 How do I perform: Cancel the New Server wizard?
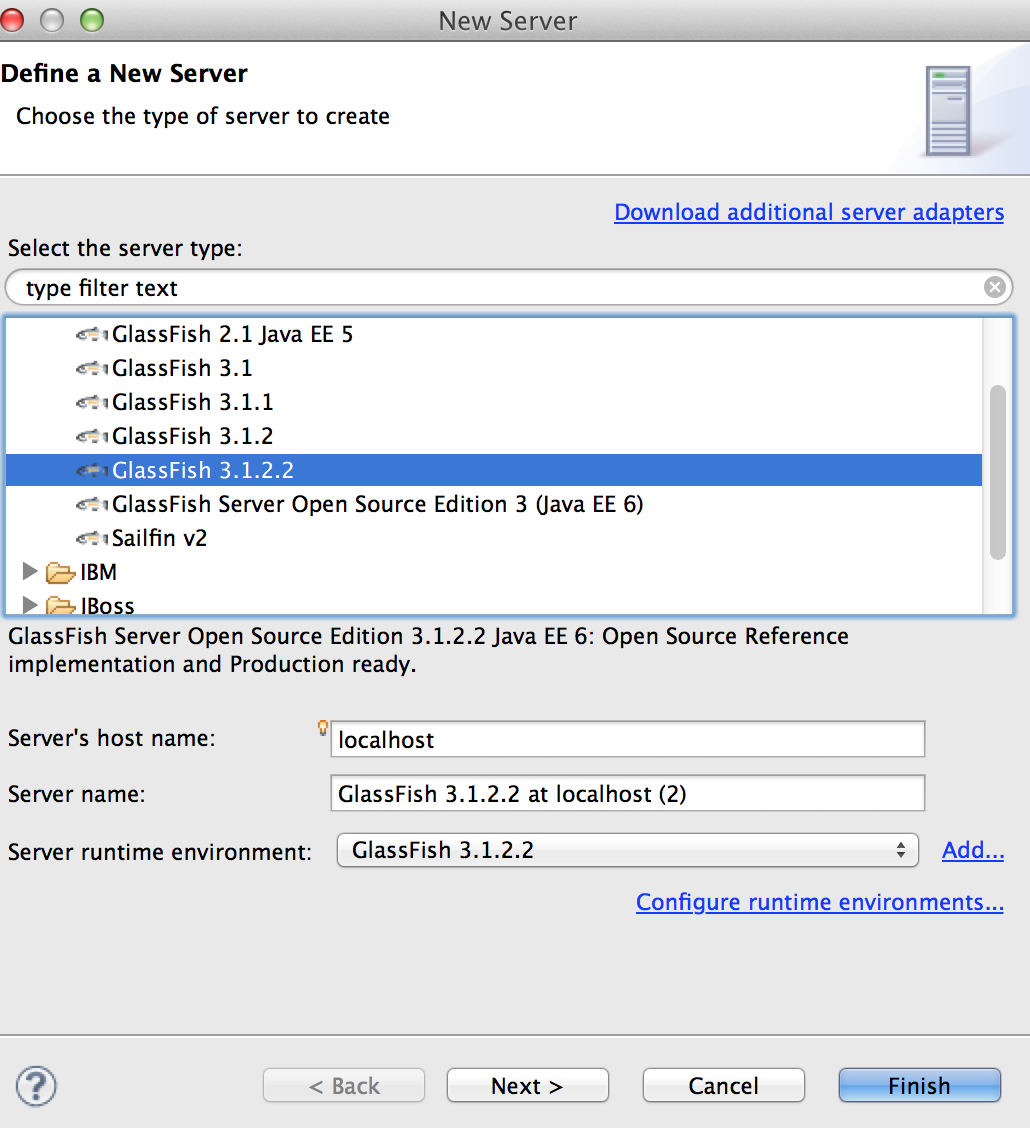pos(723,1085)
